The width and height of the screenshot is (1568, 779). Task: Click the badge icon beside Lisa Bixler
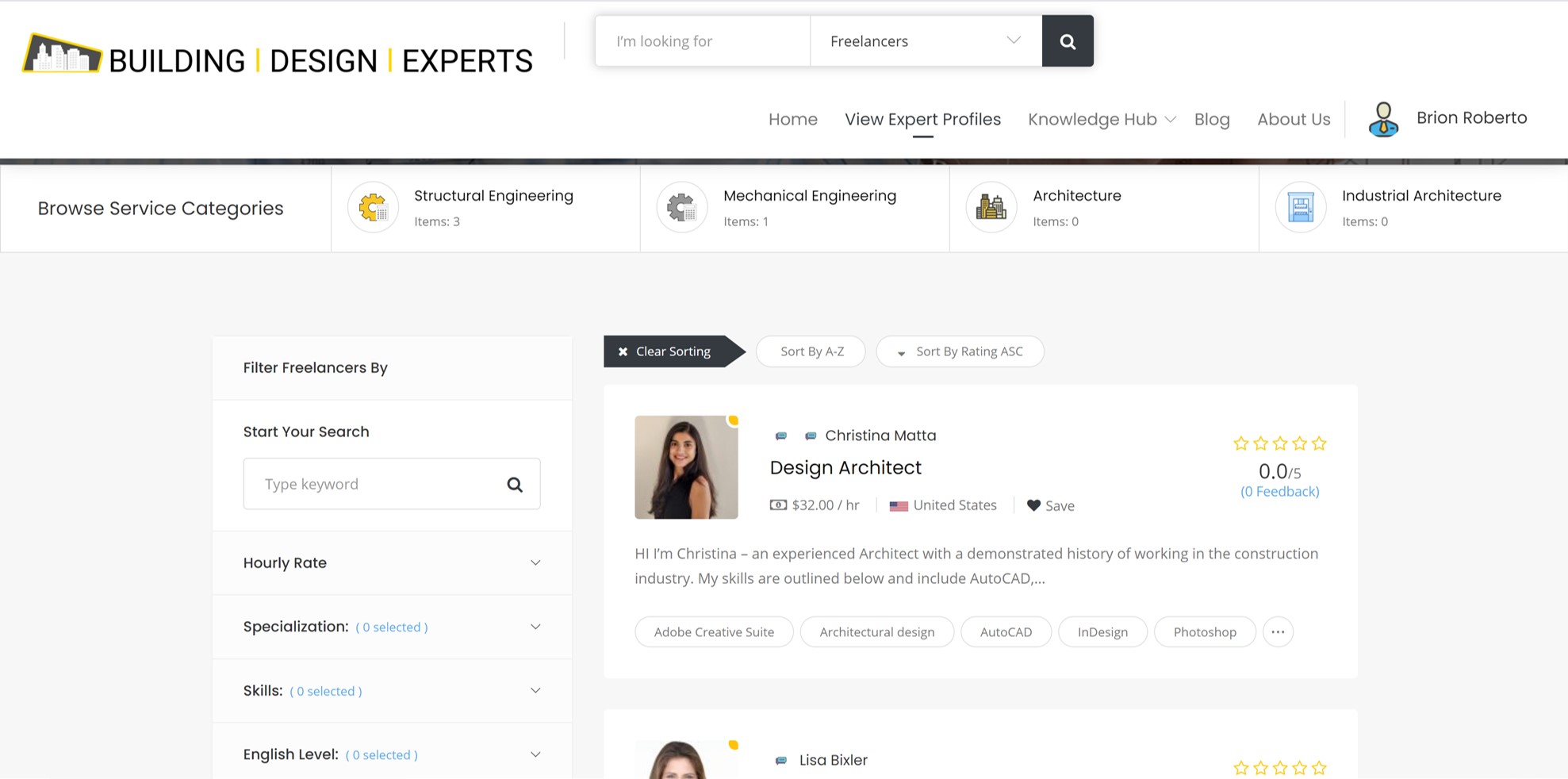point(781,760)
